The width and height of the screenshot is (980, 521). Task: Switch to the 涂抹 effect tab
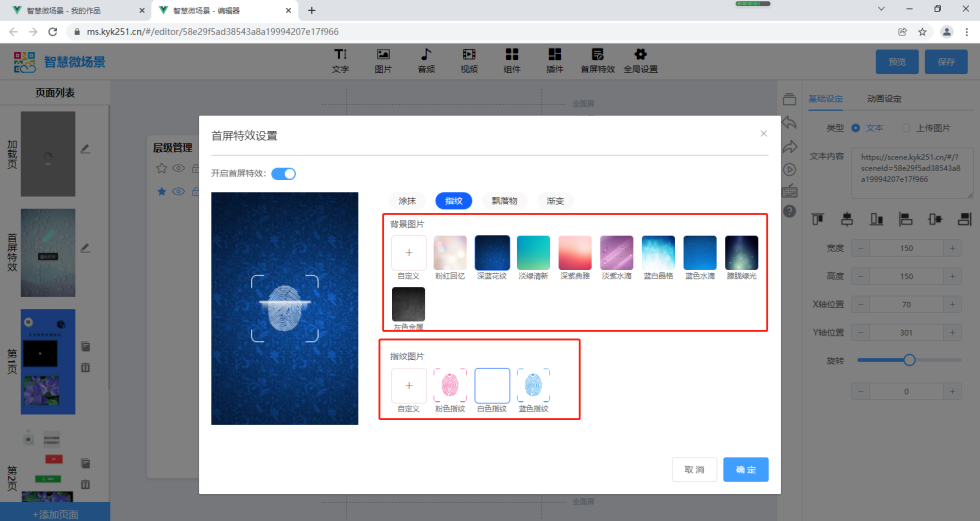point(407,201)
